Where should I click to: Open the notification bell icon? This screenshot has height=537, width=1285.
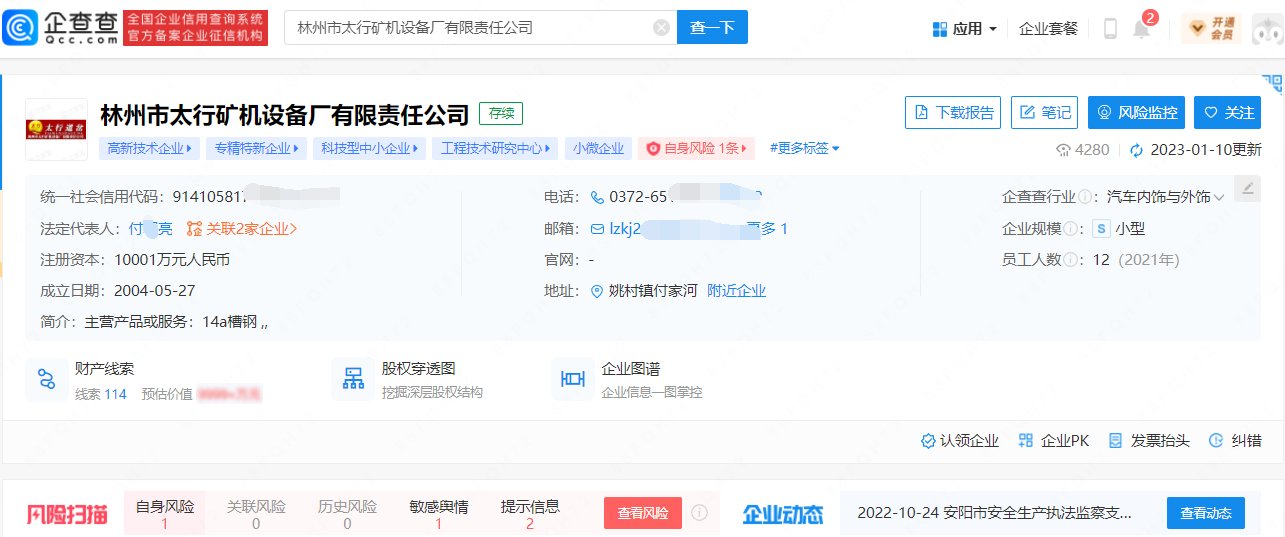click(1141, 29)
